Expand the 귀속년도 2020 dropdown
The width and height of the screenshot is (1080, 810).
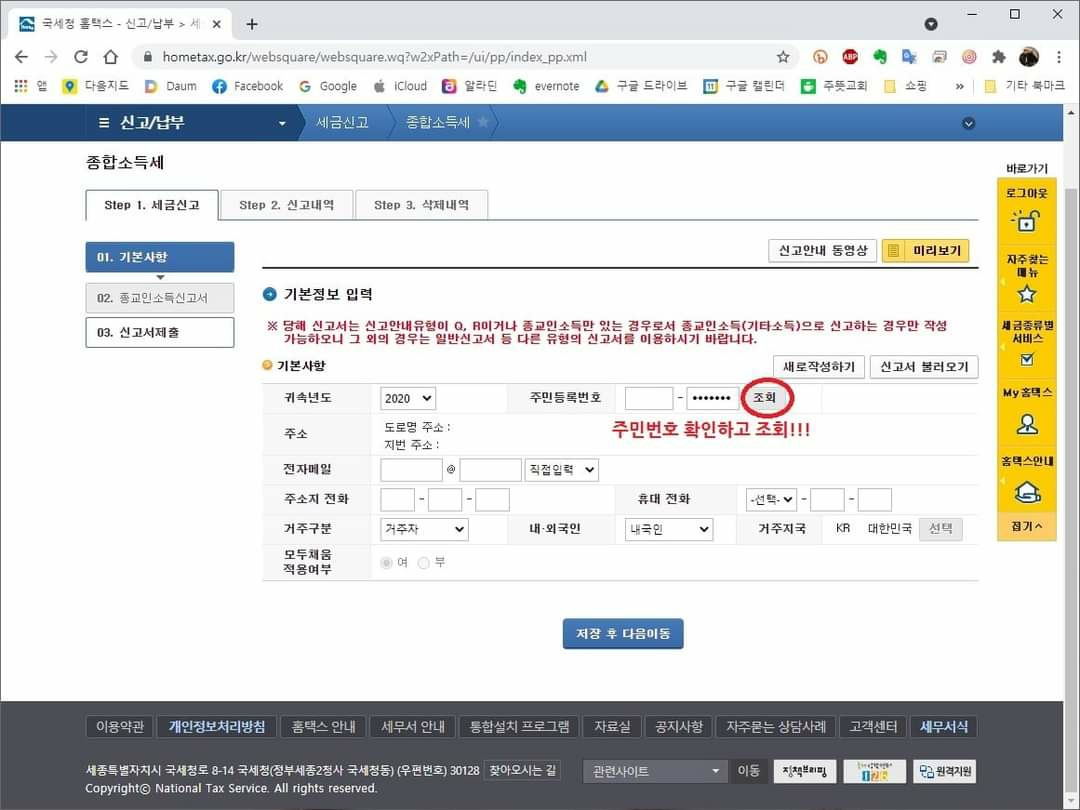[408, 398]
